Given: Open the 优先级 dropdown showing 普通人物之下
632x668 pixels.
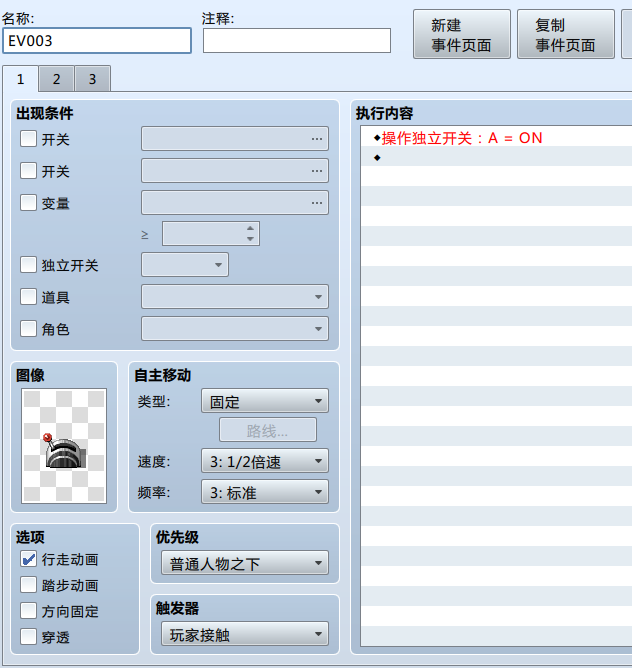Looking at the screenshot, I should pos(245,563).
